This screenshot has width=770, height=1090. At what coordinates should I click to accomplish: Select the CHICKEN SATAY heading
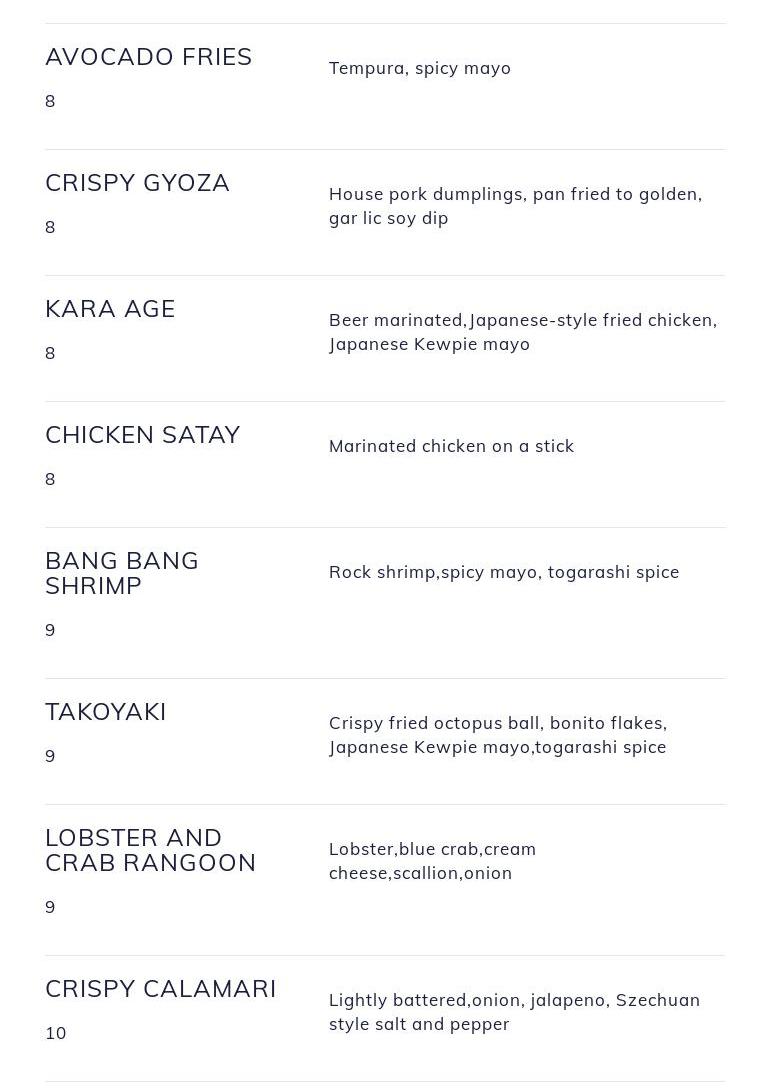pos(142,434)
